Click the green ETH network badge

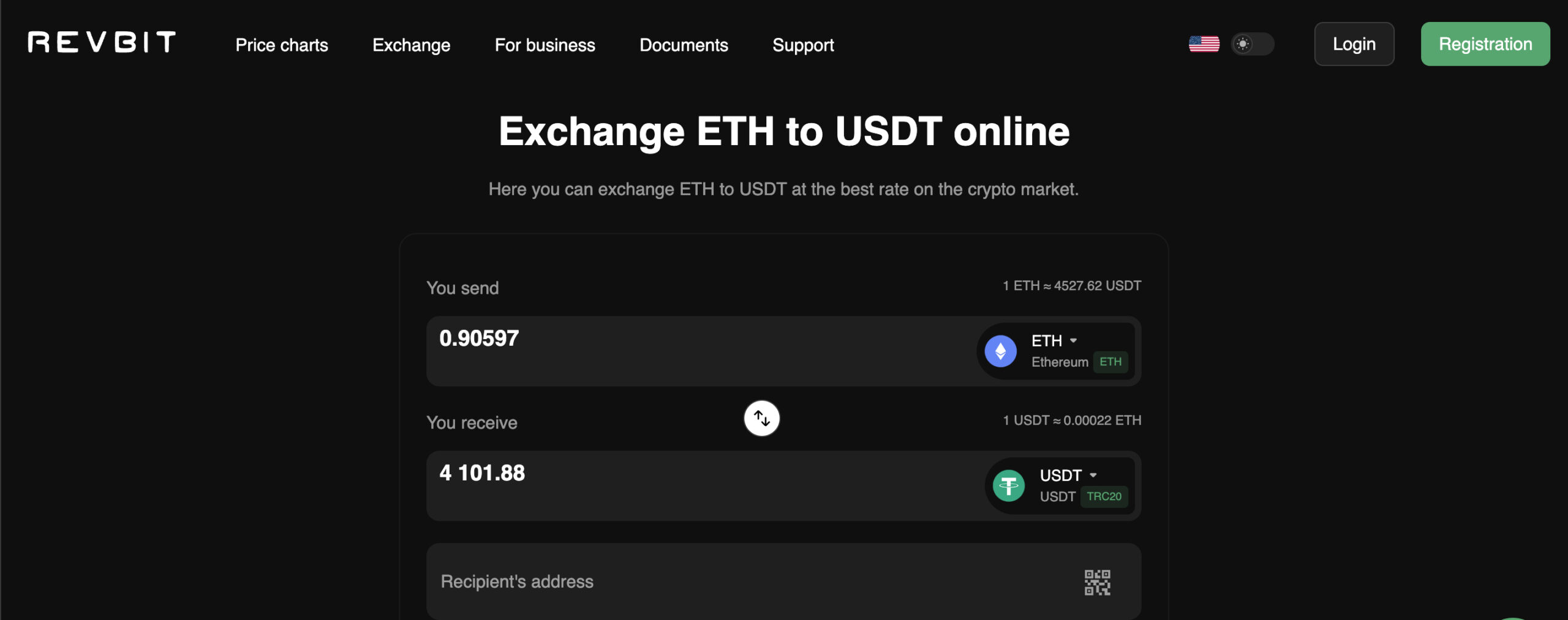coord(1110,362)
